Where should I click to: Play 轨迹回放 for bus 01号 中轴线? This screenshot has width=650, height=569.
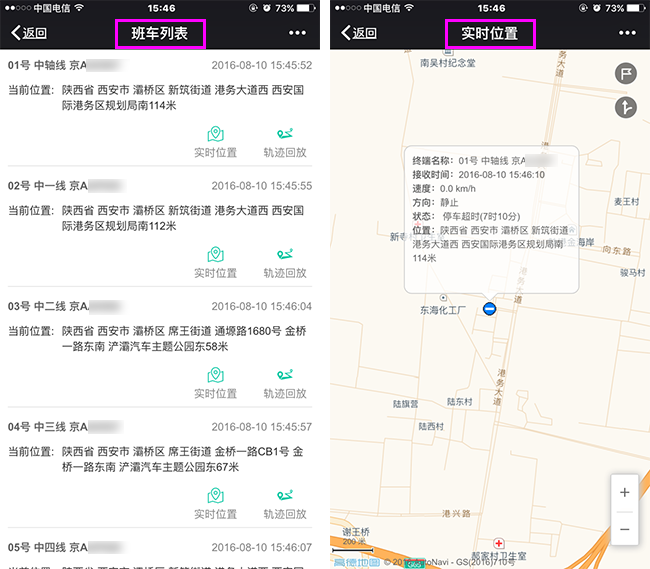285,143
